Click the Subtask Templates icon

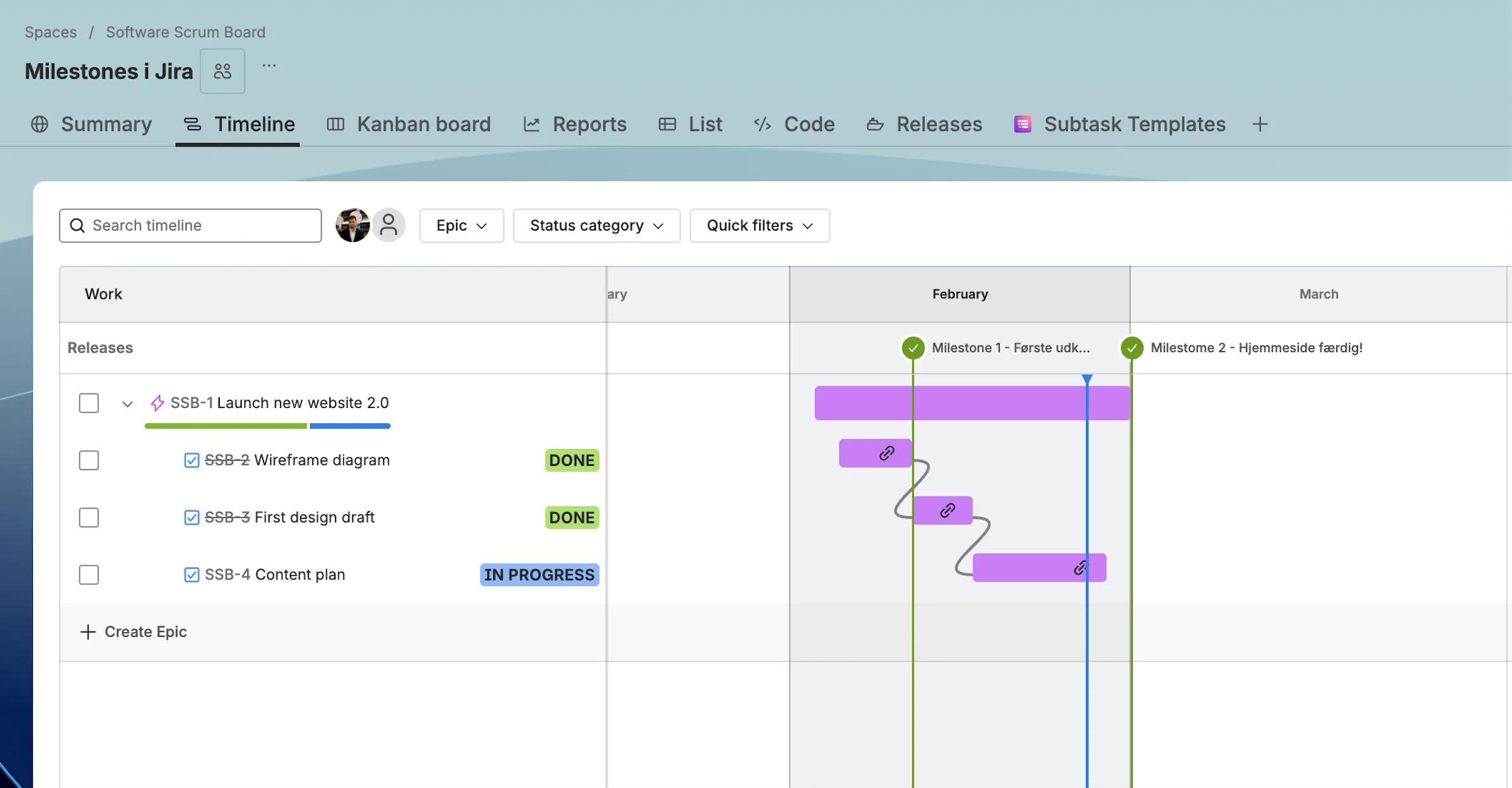(1022, 124)
